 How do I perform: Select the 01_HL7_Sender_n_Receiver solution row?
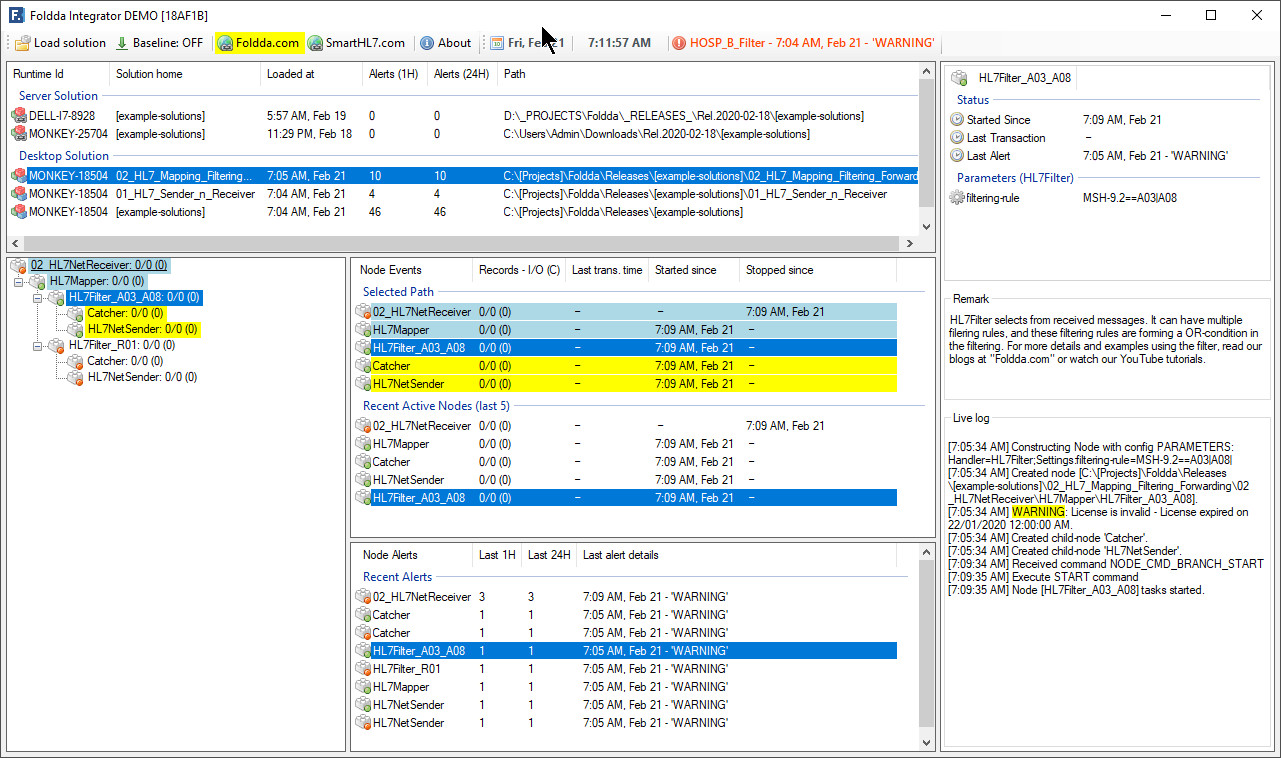(x=463, y=194)
